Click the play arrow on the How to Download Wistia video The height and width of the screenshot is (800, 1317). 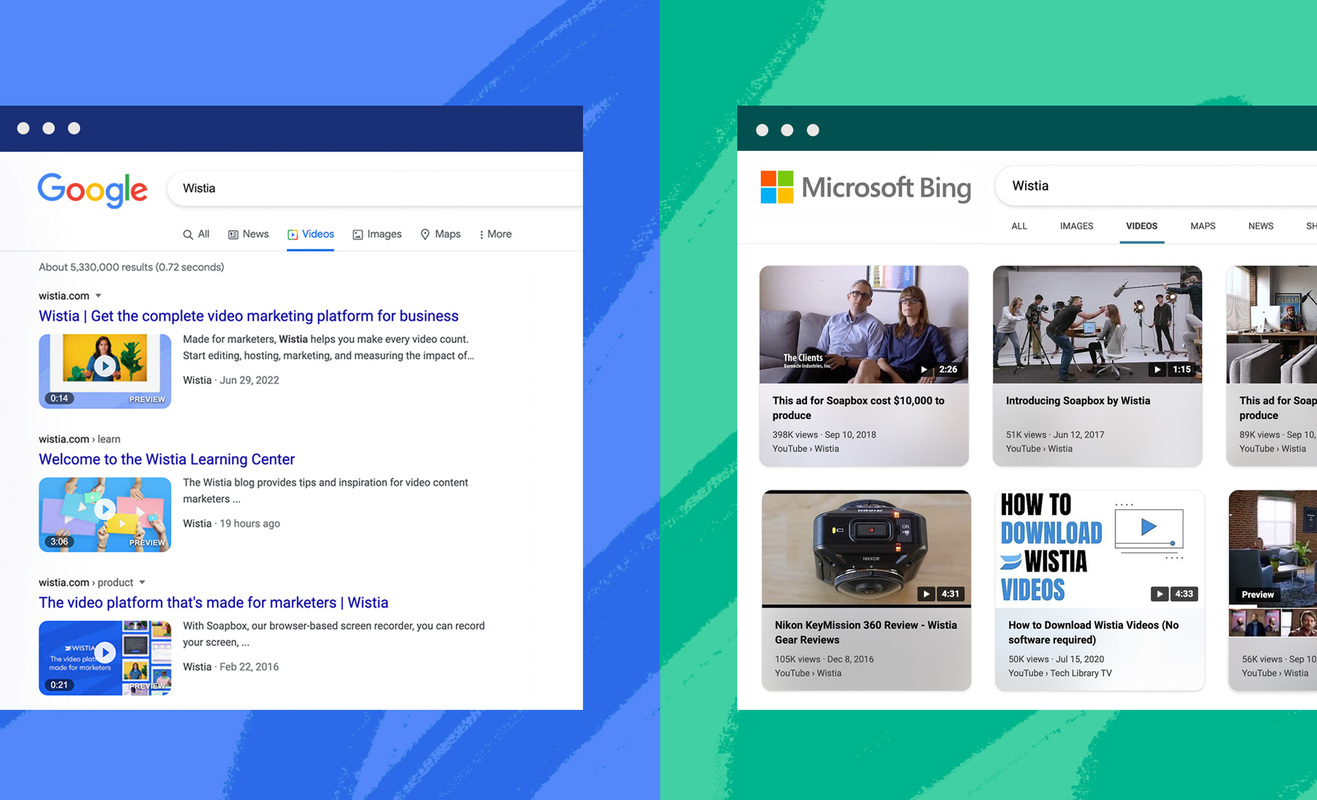point(1158,593)
